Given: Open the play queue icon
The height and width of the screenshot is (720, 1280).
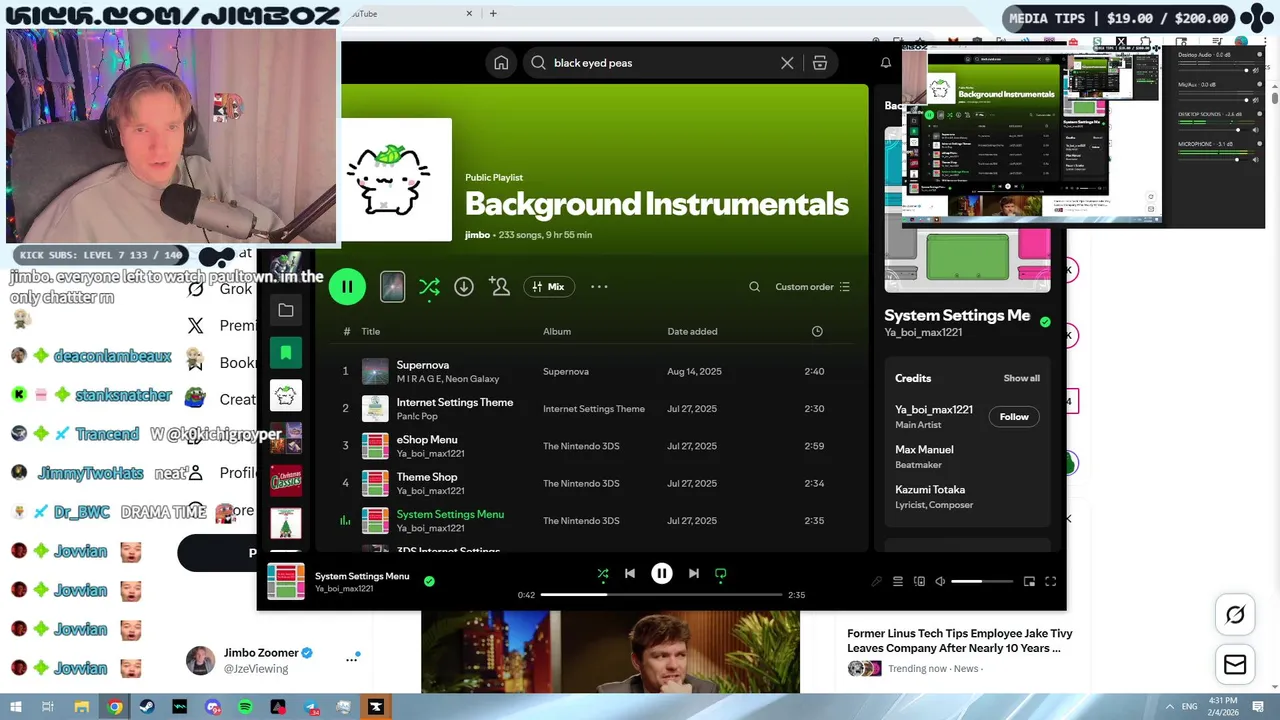Looking at the screenshot, I should click(898, 581).
